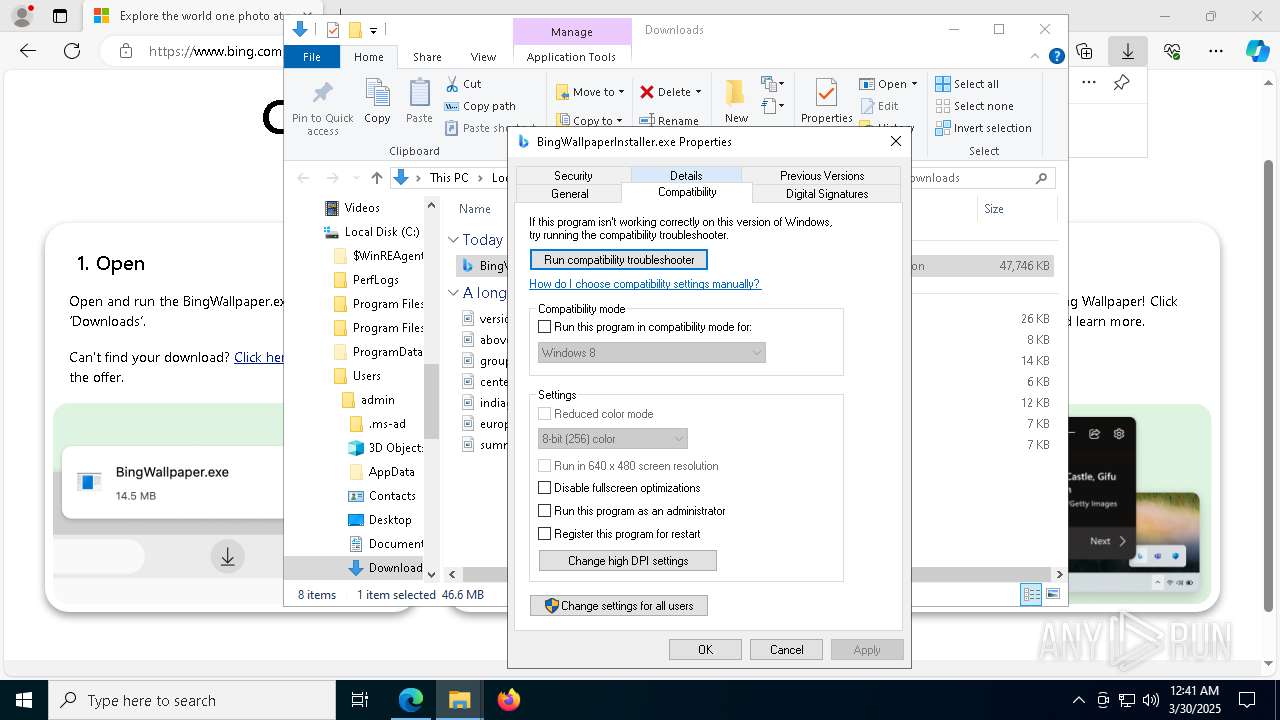Expand the Open dropdown in ribbon
1280x720 pixels.
[913, 84]
